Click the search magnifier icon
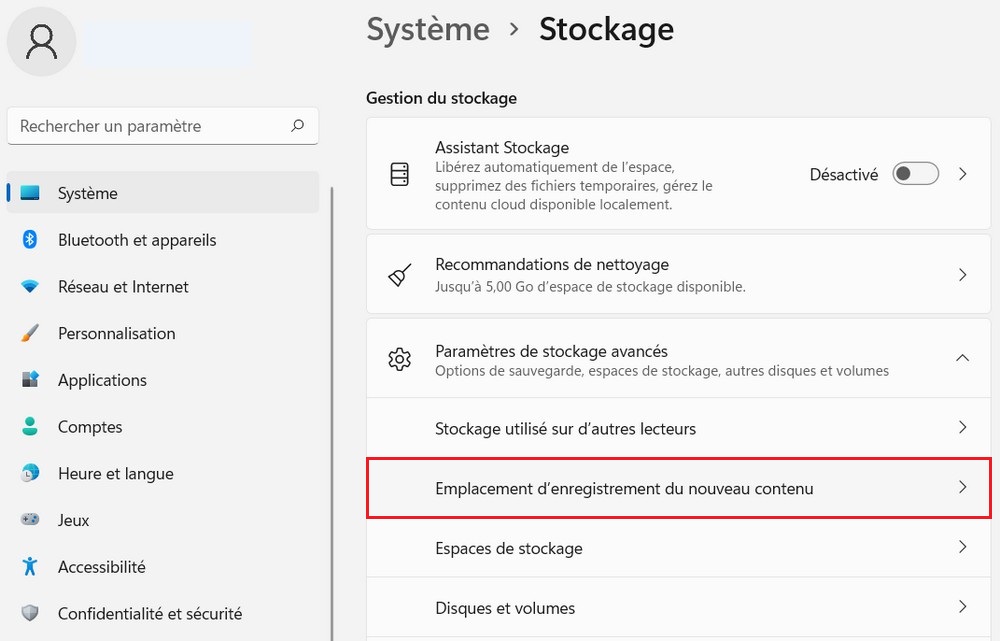 297,126
